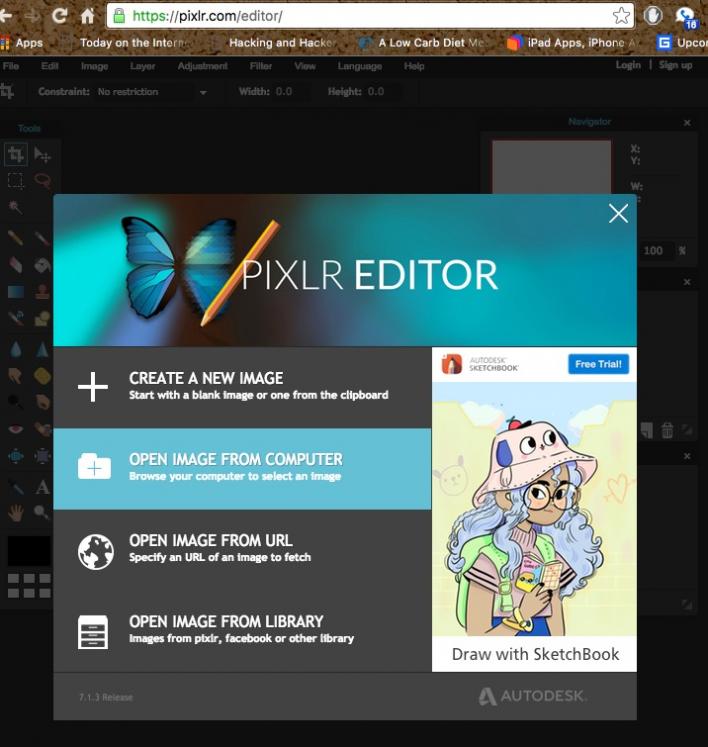The image size is (708, 747).
Task: Choose Open Image from Computer
Action: coord(242,469)
